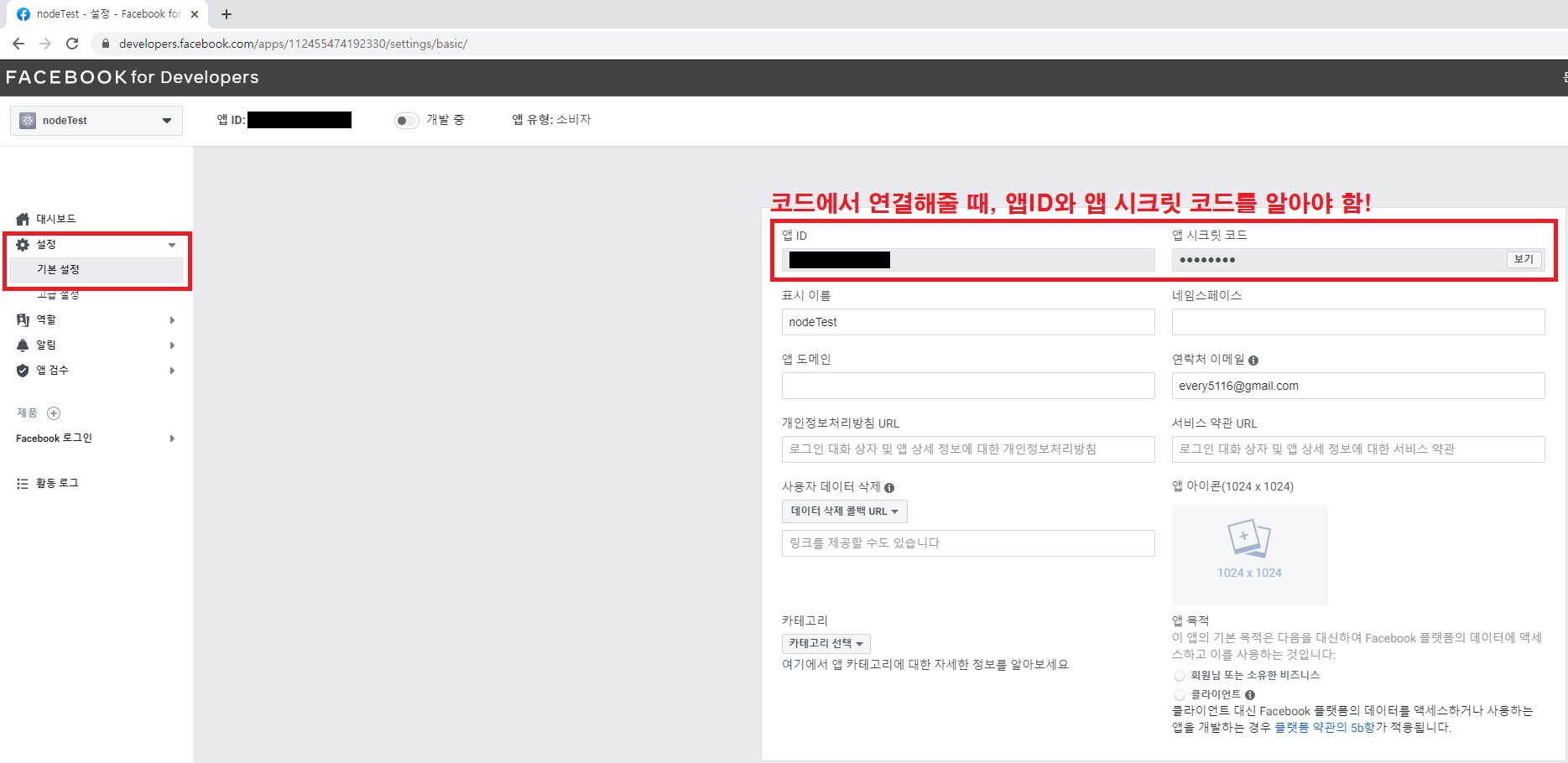Toggle the 개발 중 development mode switch
The height and width of the screenshot is (763, 1568).
pyautogui.click(x=406, y=121)
